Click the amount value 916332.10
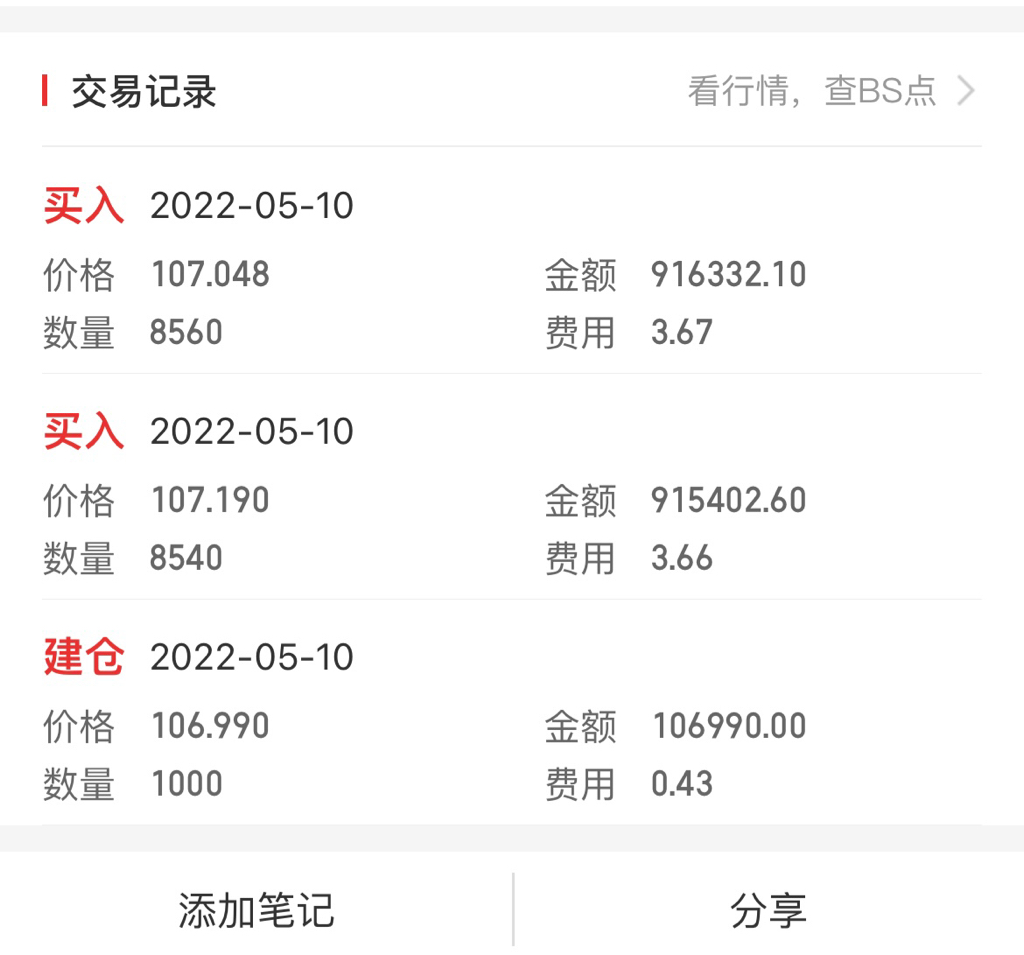 (x=728, y=274)
